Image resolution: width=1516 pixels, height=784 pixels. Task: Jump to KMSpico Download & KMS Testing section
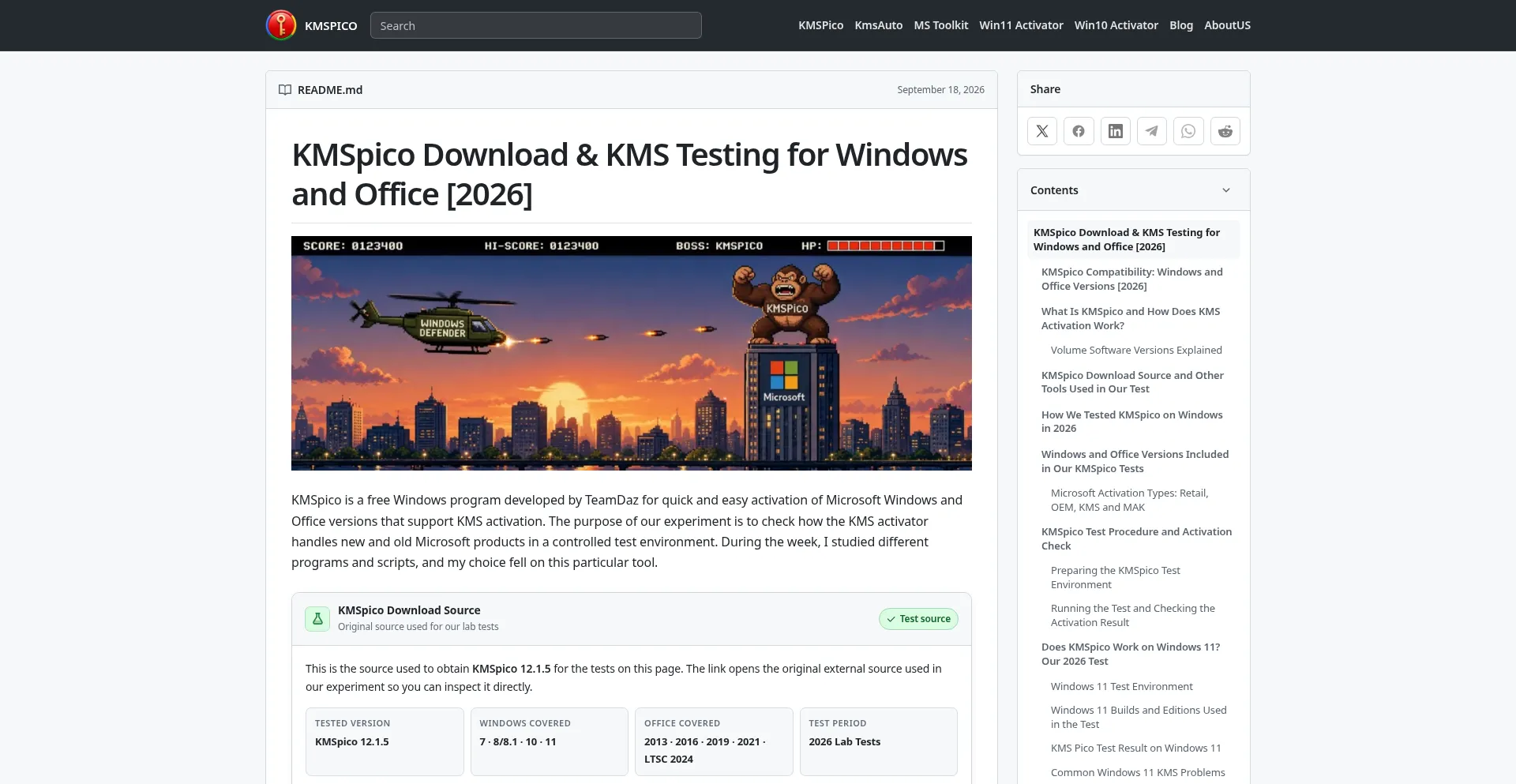point(1134,239)
